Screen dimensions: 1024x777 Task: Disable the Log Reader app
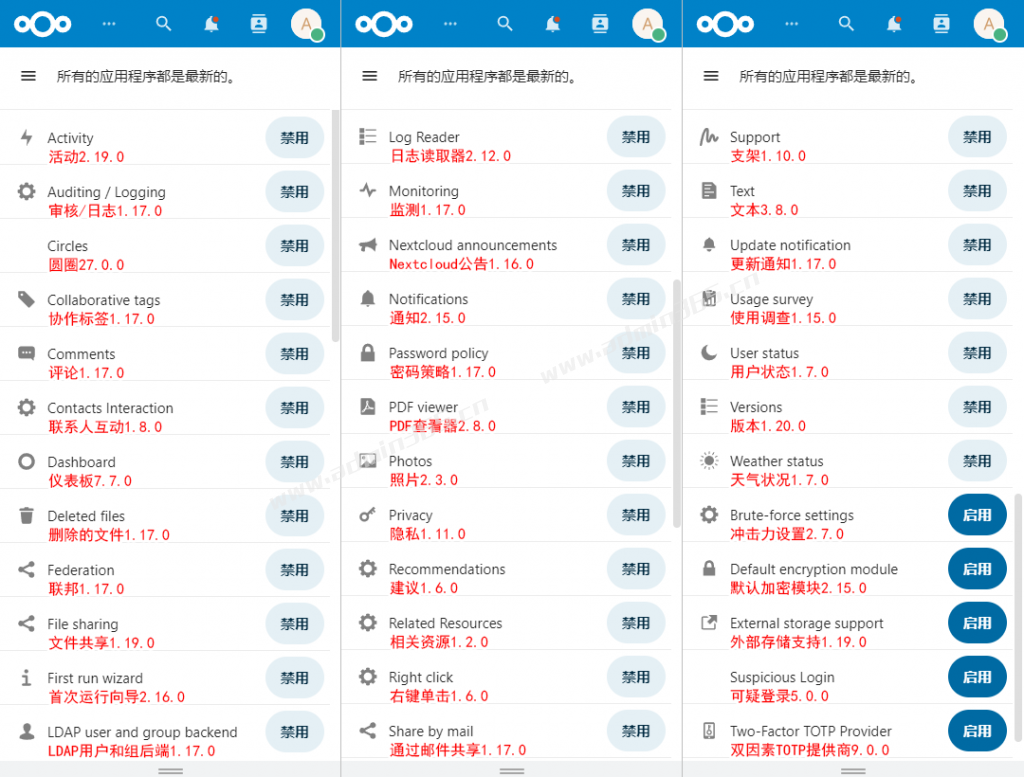635,136
